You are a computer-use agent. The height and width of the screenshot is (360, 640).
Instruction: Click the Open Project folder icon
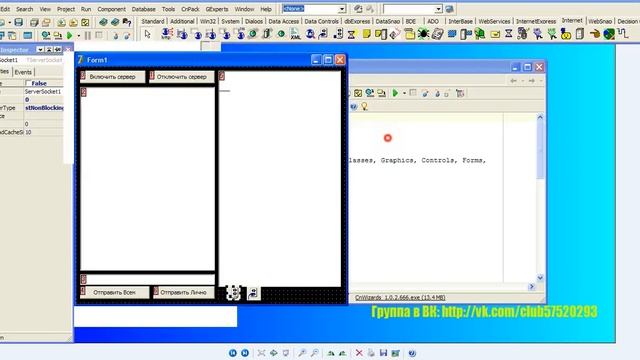tap(46, 22)
